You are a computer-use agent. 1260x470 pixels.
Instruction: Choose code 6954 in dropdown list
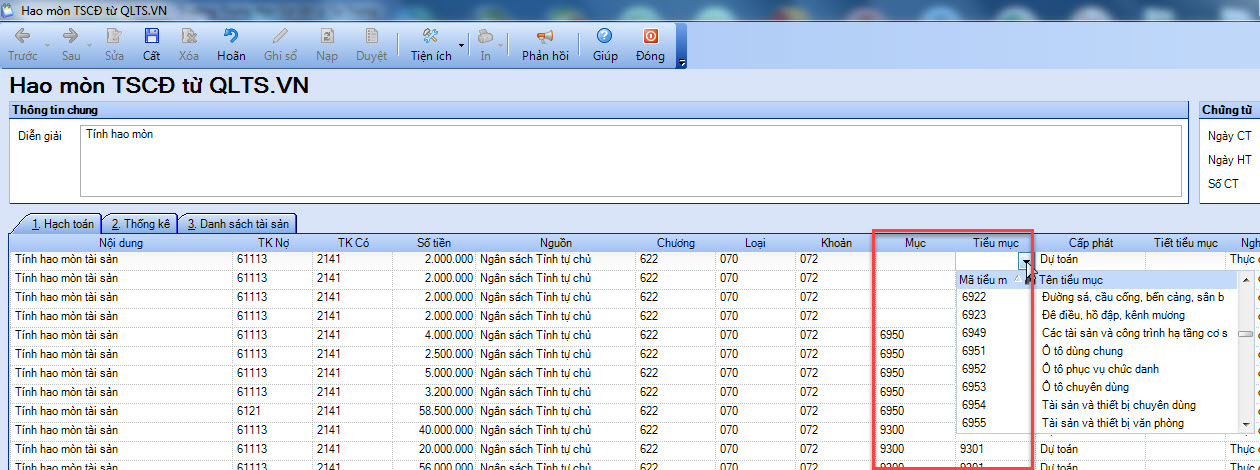pyautogui.click(x=974, y=405)
